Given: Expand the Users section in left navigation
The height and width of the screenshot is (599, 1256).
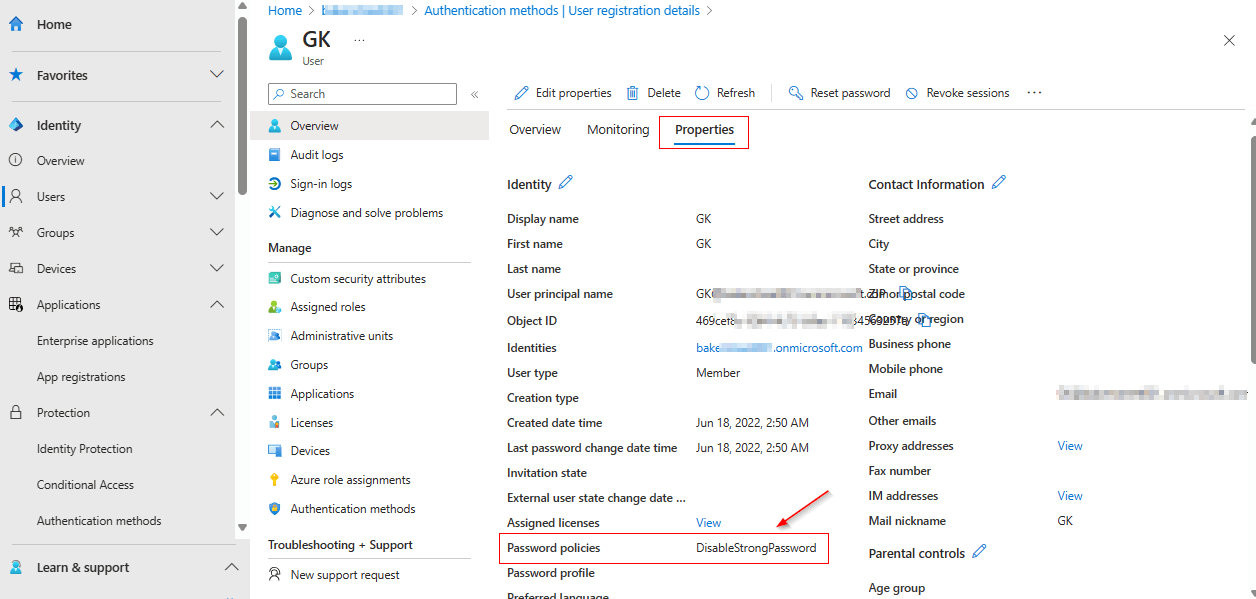Looking at the screenshot, I should pyautogui.click(x=216, y=196).
